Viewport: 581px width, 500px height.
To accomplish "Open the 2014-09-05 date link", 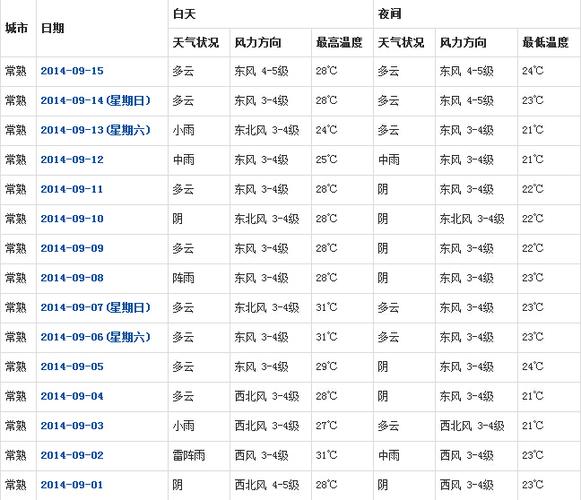I will 72,367.
